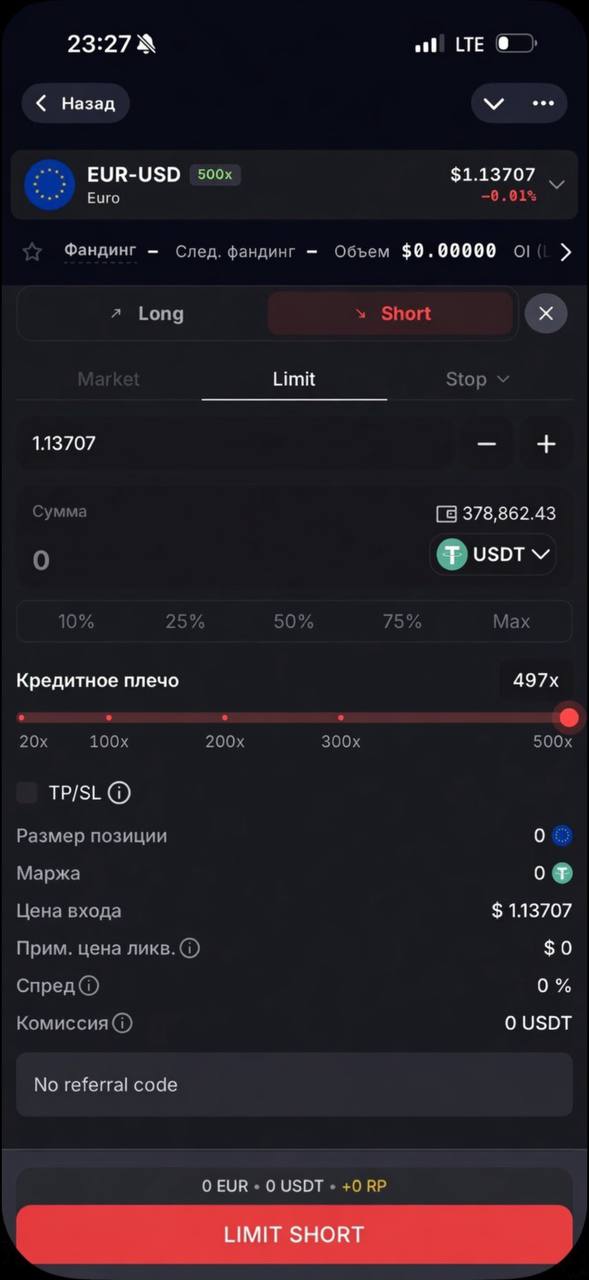
Task: Open the USDT currency dropdown
Action: coord(493,554)
